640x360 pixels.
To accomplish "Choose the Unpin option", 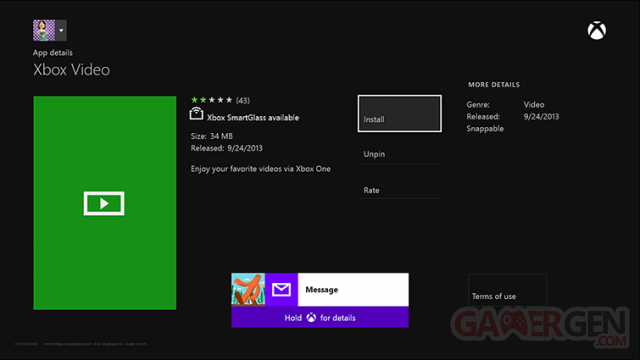I will pos(400,154).
